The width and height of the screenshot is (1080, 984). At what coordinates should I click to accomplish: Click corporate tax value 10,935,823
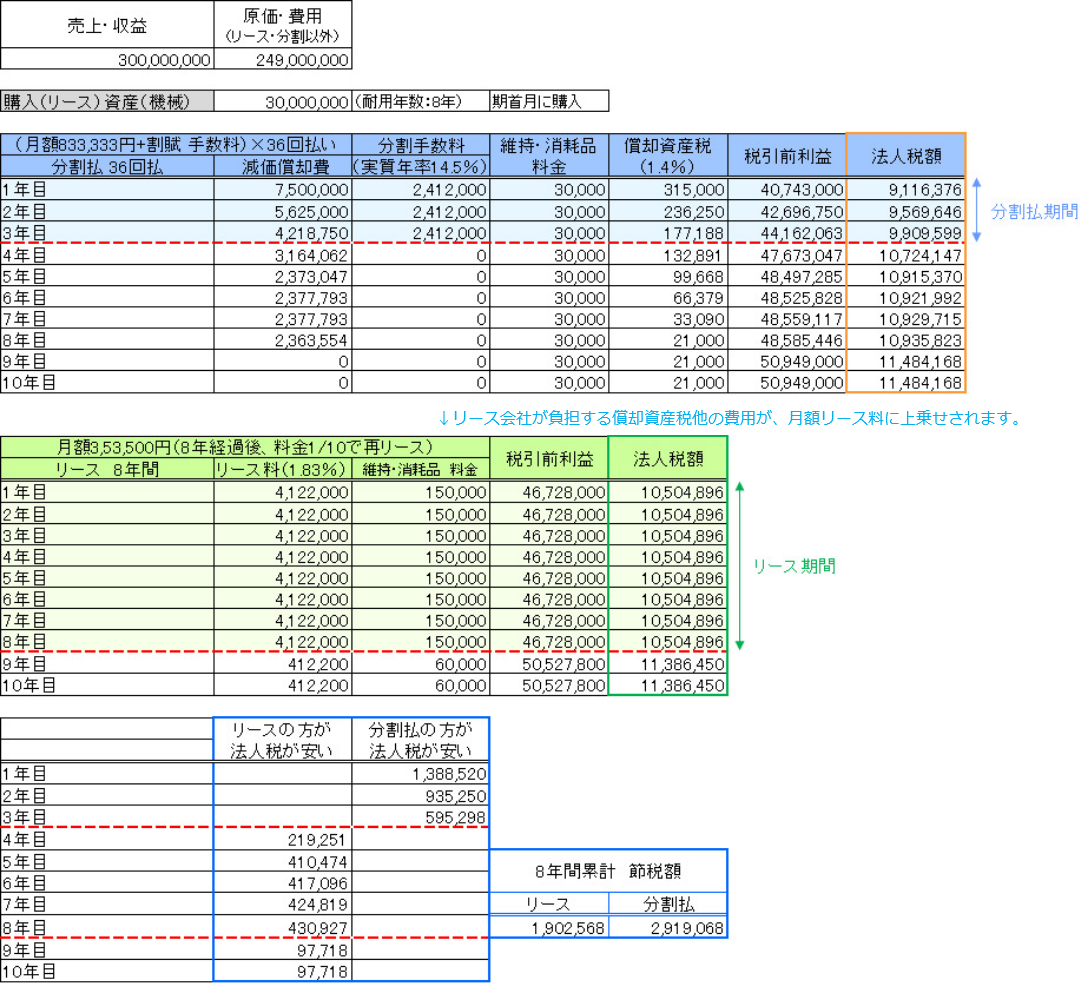click(906, 339)
